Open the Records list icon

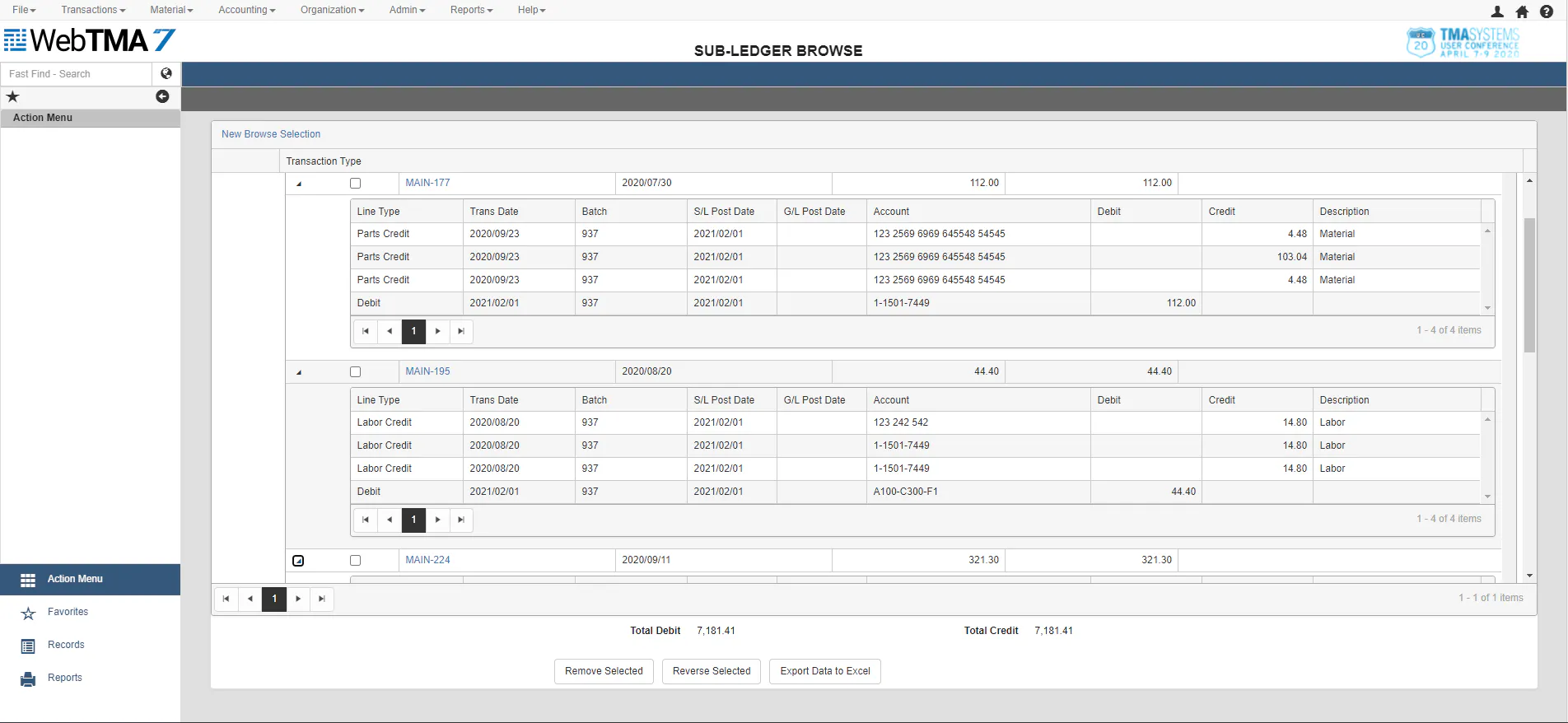point(28,646)
